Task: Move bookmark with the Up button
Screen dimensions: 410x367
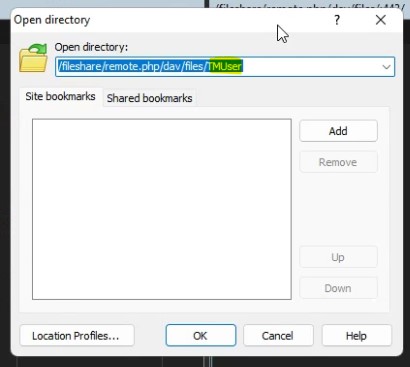Action: click(x=338, y=257)
